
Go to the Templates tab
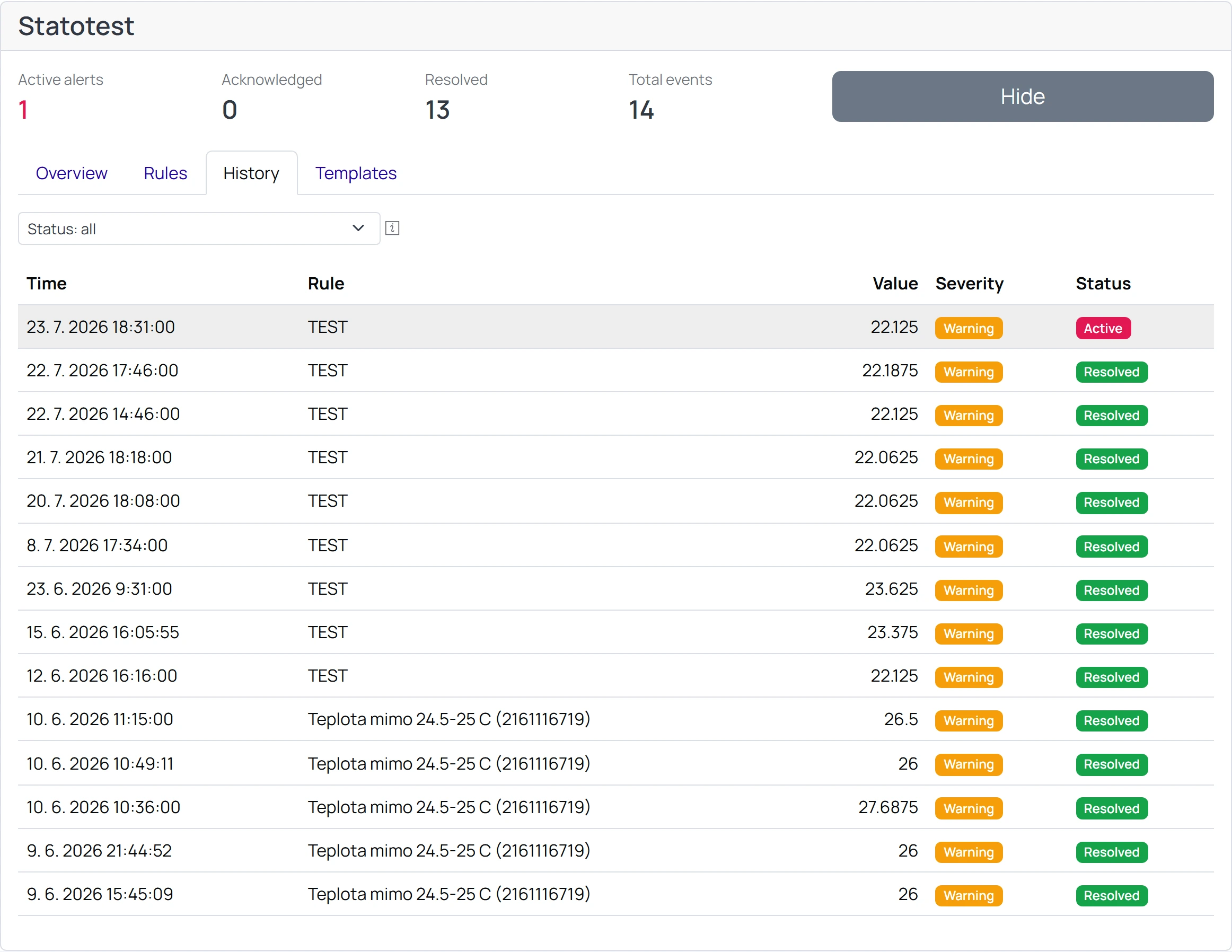356,173
